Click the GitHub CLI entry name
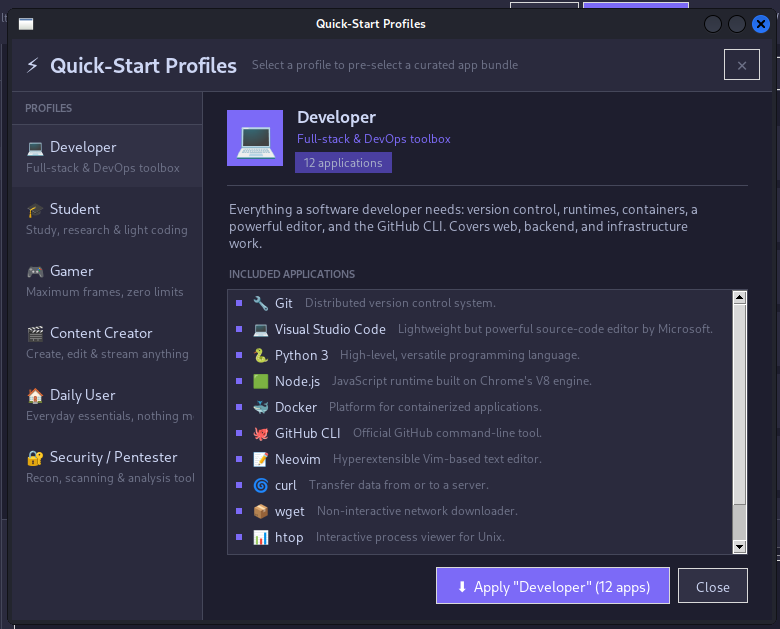 307,433
